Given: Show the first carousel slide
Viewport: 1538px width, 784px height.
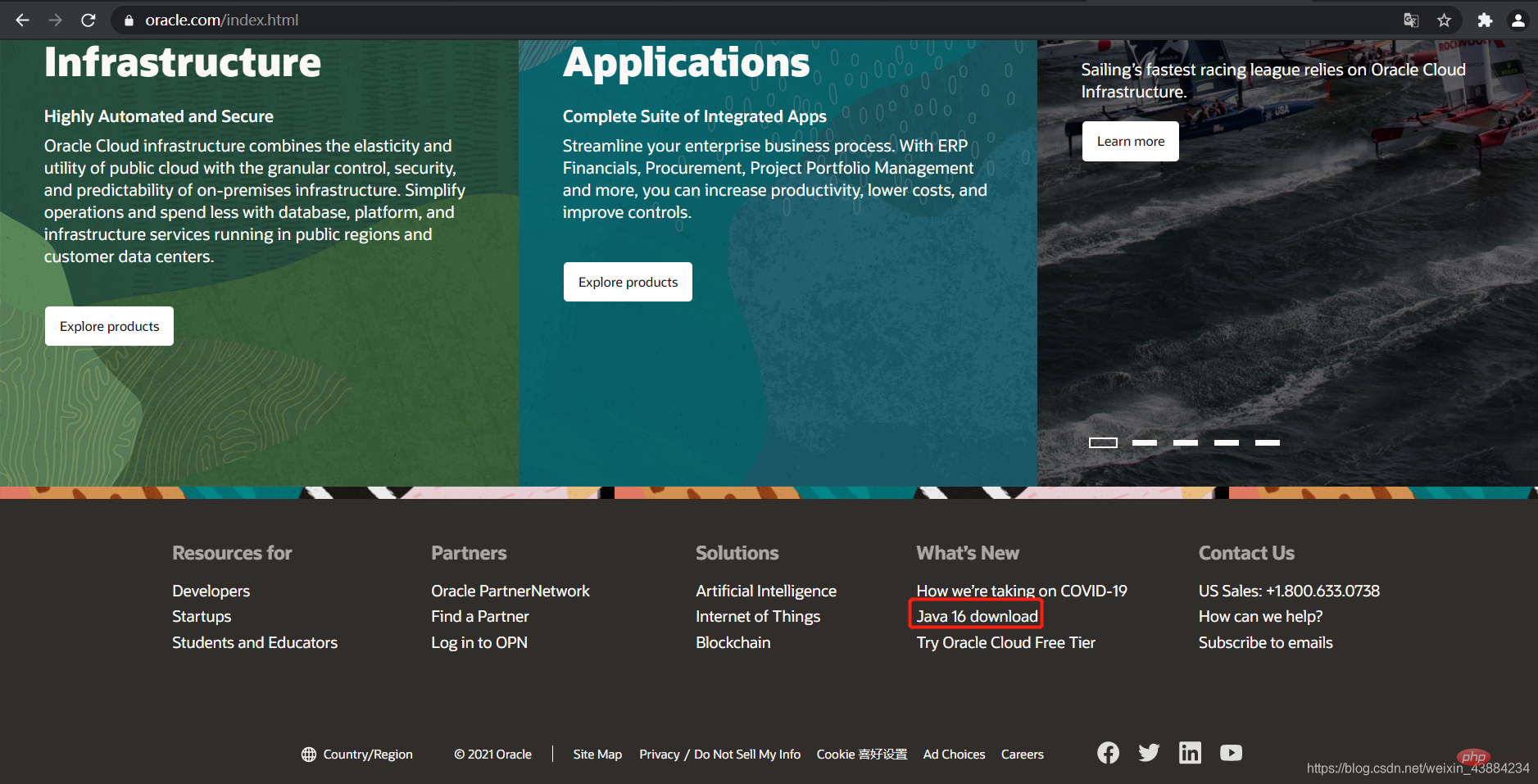Looking at the screenshot, I should pos(1103,442).
